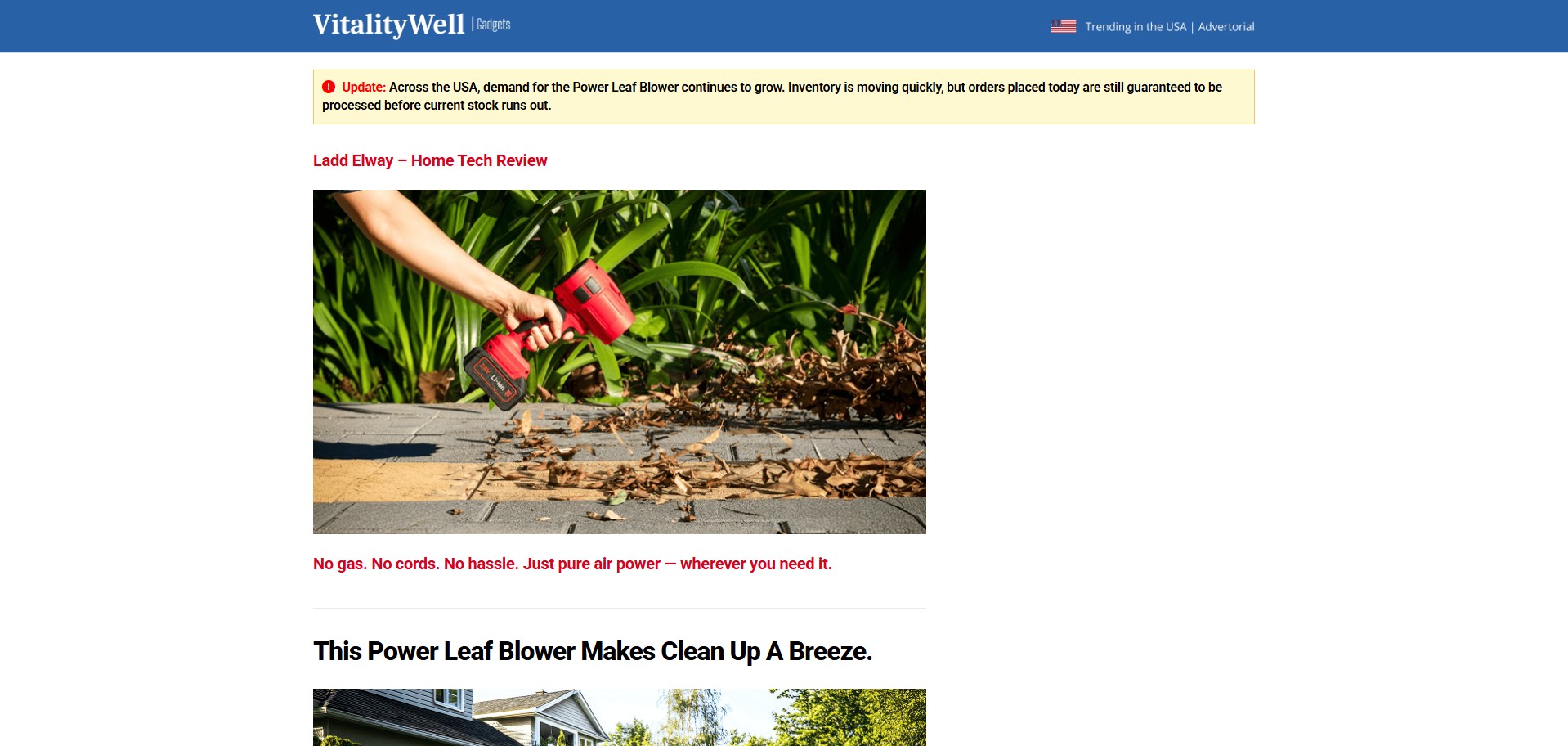The width and height of the screenshot is (1568, 746).
Task: Open Ladd Elway – Home Tech Review link
Action: tap(430, 160)
